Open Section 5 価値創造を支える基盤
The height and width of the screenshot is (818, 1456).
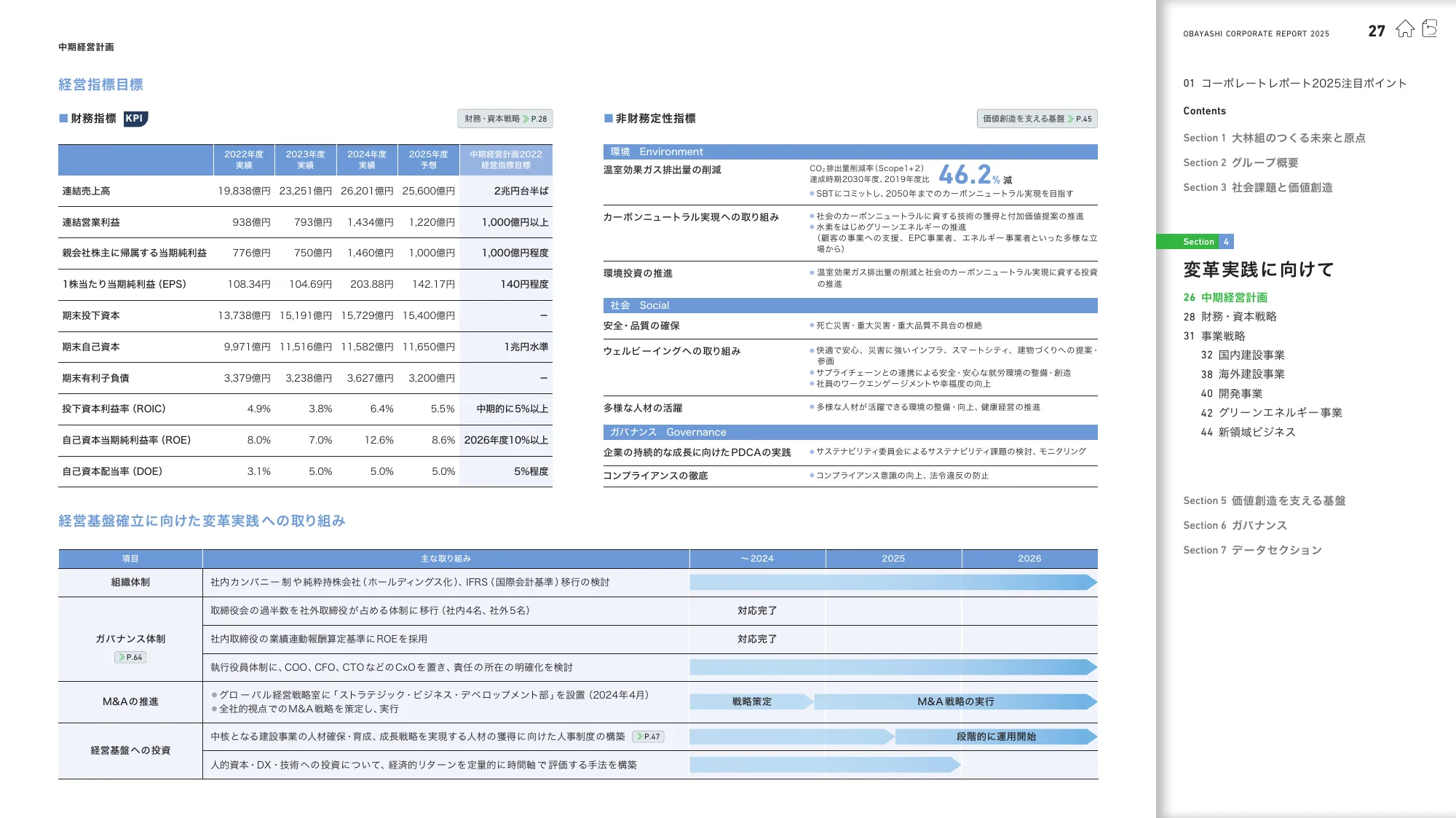[1264, 500]
